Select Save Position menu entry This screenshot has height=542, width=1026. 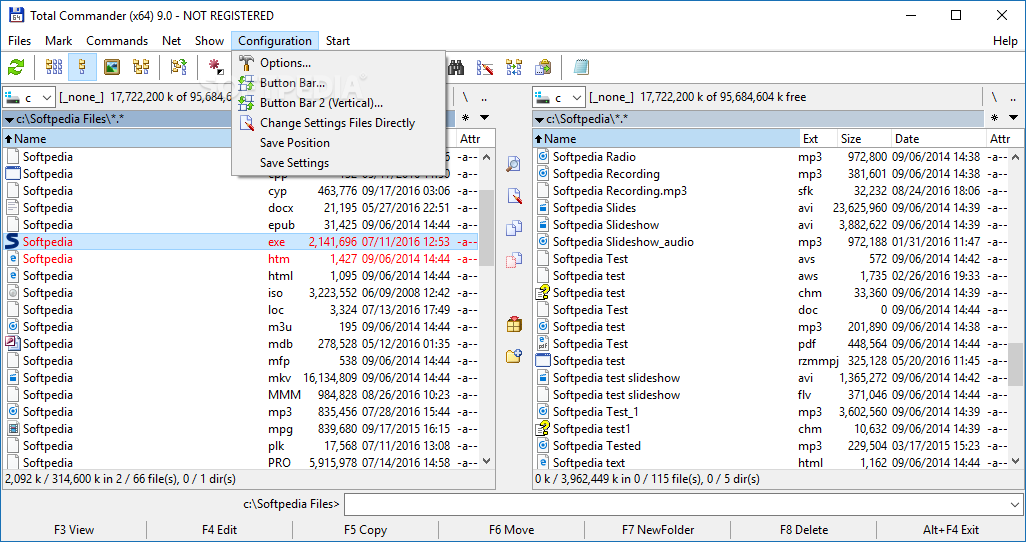click(338, 143)
